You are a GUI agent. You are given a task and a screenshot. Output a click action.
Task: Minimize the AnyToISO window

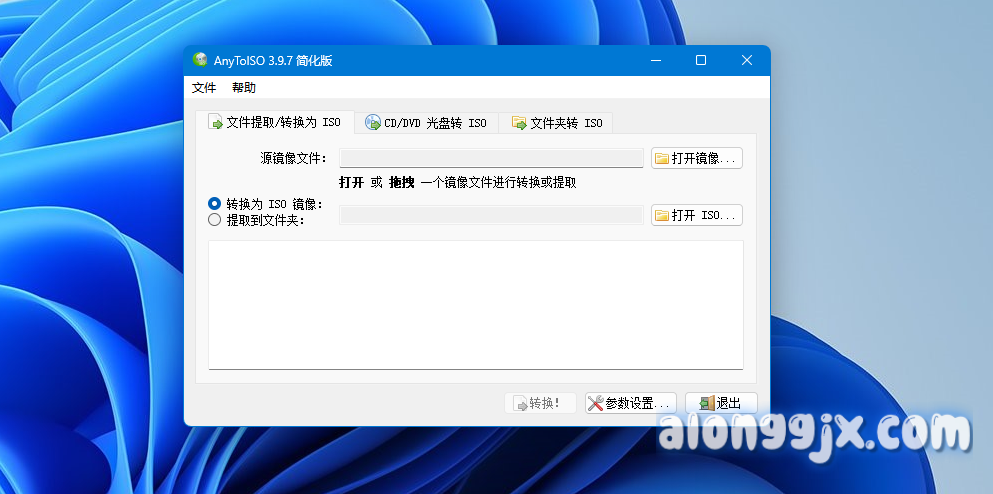pyautogui.click(x=655, y=61)
